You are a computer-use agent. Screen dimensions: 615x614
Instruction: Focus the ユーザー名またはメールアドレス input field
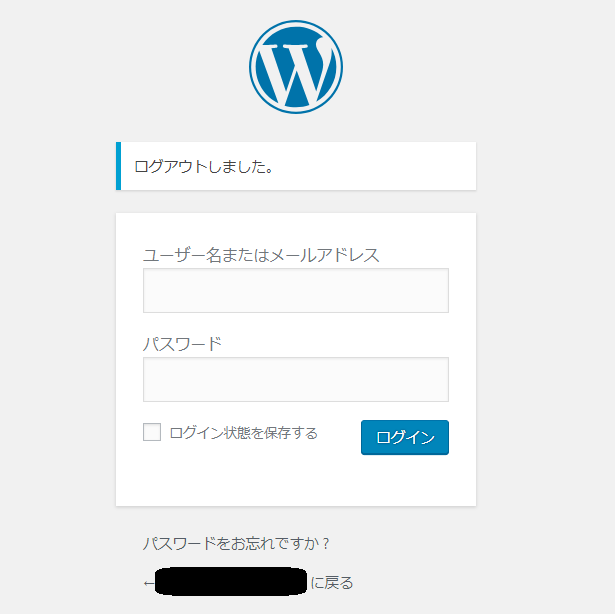(x=296, y=290)
